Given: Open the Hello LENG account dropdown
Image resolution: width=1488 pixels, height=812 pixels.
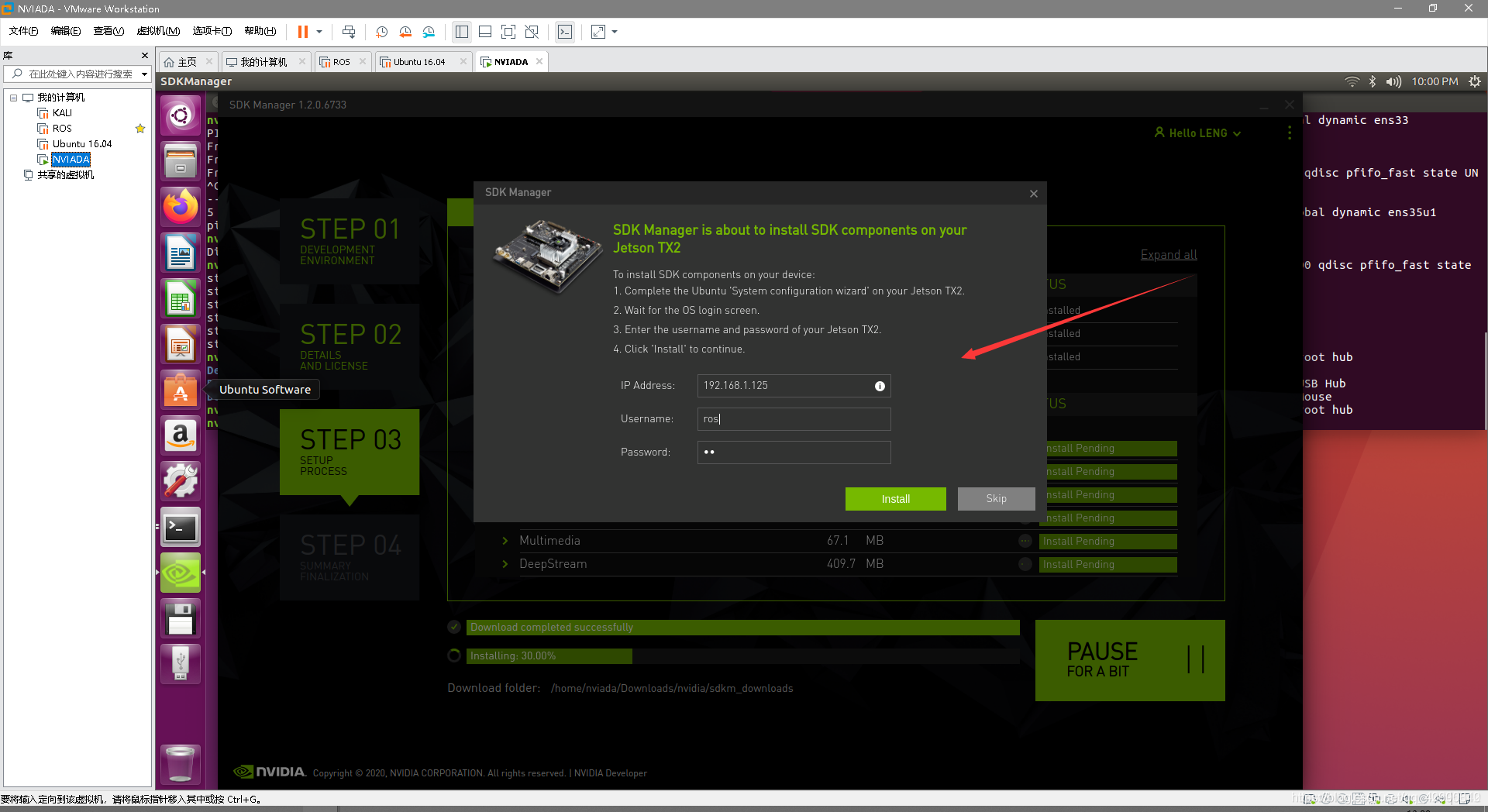Looking at the screenshot, I should click(x=1197, y=133).
